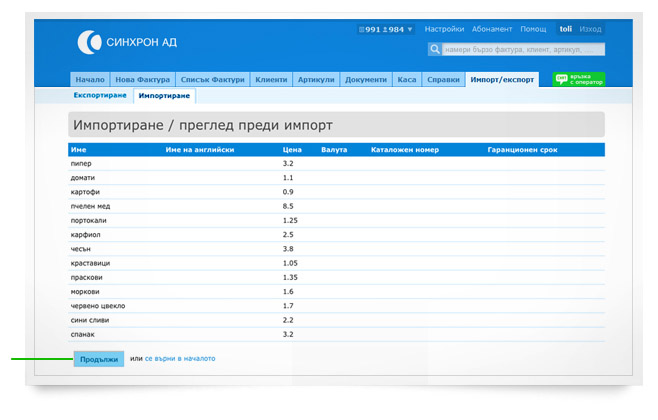
Task: Open the Клиенти tab
Action: click(x=271, y=79)
